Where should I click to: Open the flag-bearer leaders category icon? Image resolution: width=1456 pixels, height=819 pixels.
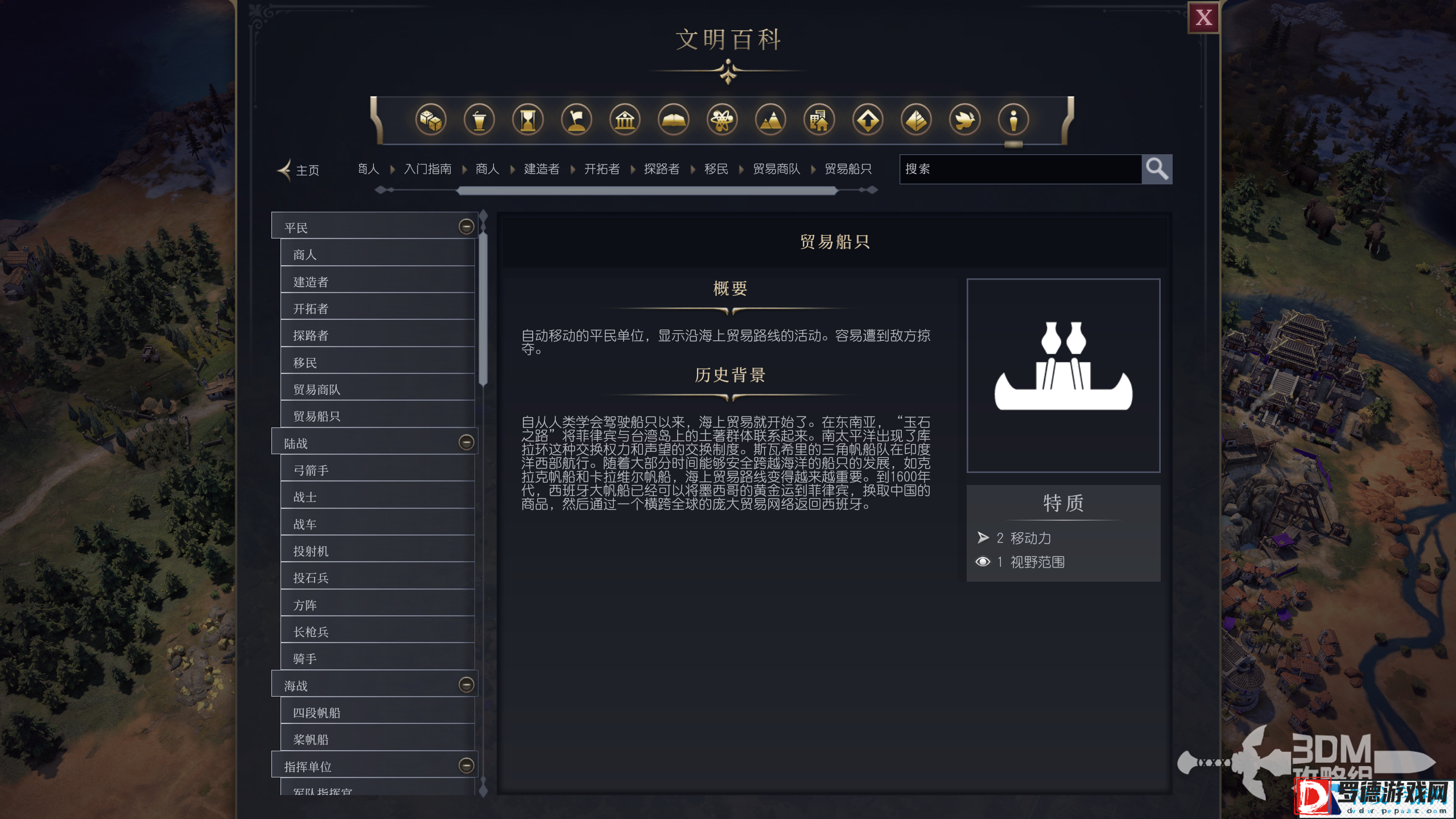coord(576,120)
